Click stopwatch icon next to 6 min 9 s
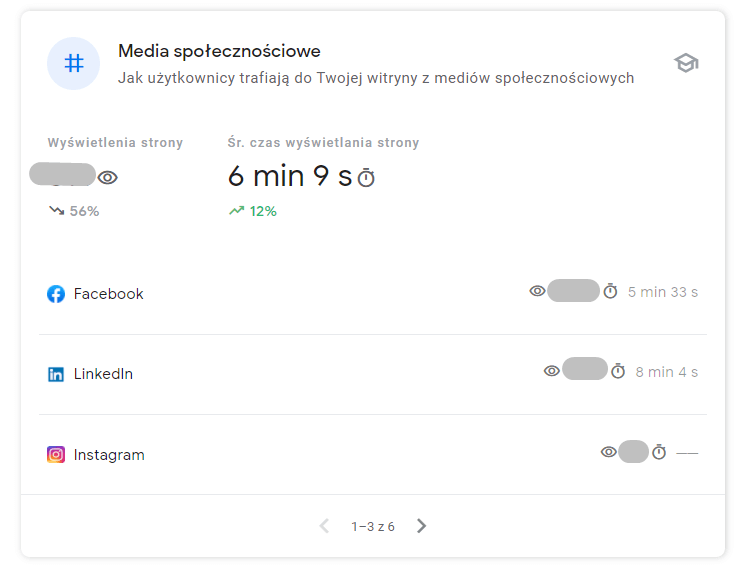The image size is (748, 571). coord(366,178)
